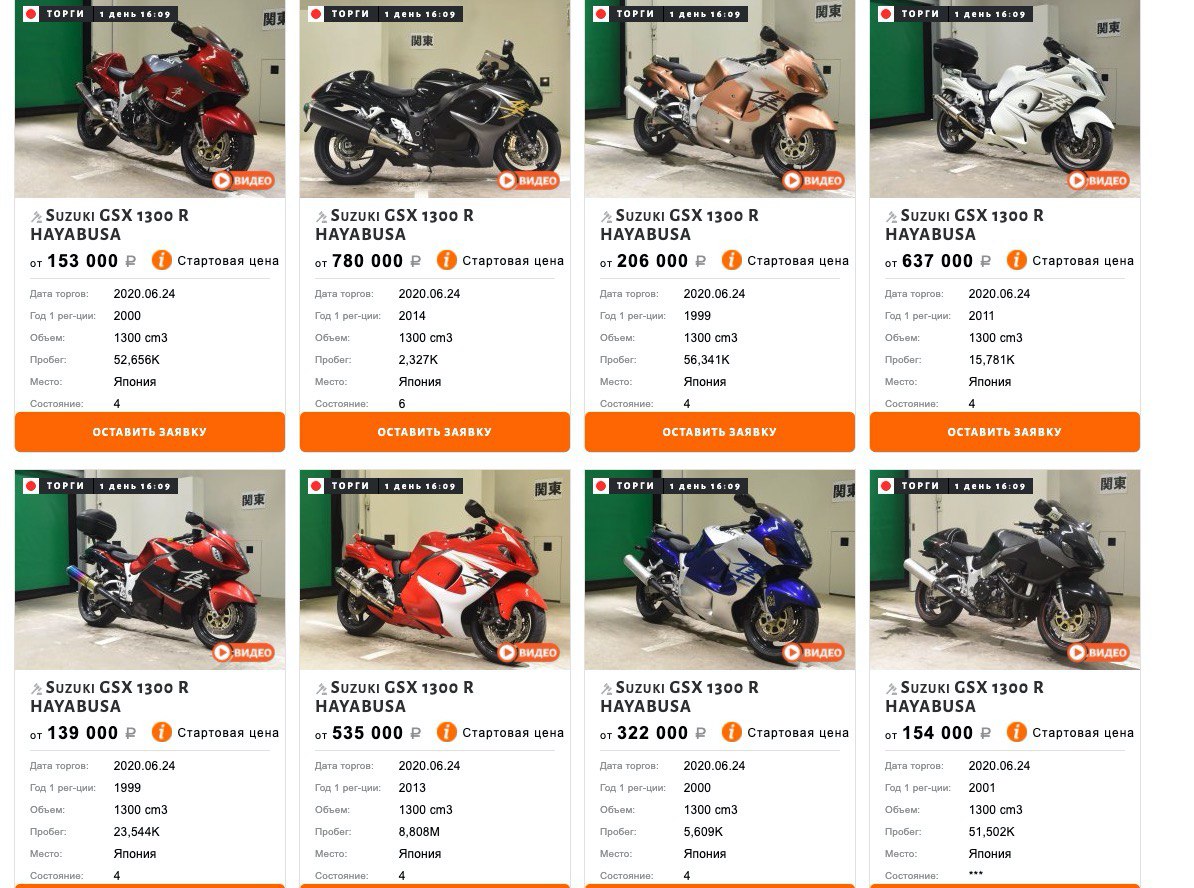Click info icon beside 153 000 starting price
Image resolution: width=1194 pixels, height=888 pixels.
(161, 260)
